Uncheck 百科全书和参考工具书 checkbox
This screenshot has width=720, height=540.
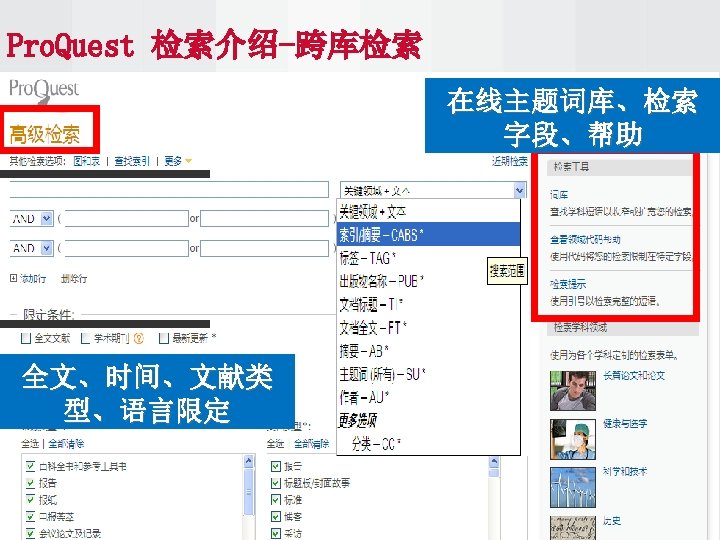30,467
